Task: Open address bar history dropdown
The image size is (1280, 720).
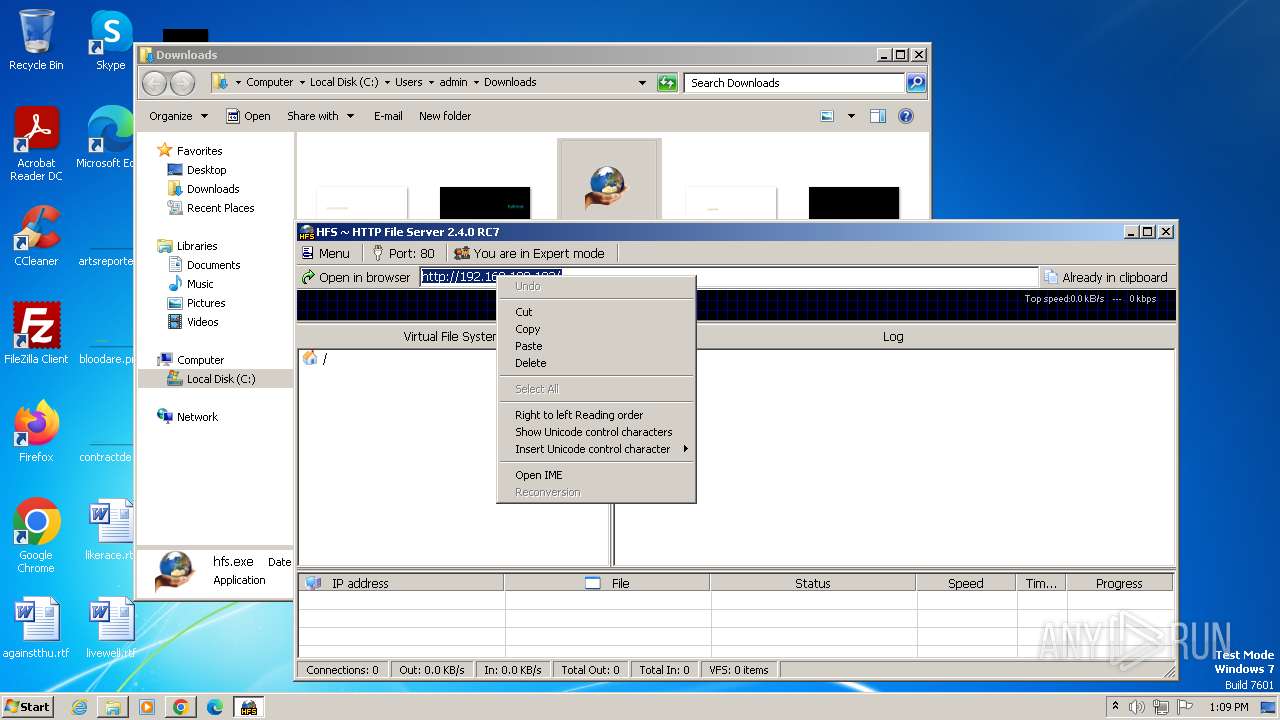Action: tap(642, 83)
